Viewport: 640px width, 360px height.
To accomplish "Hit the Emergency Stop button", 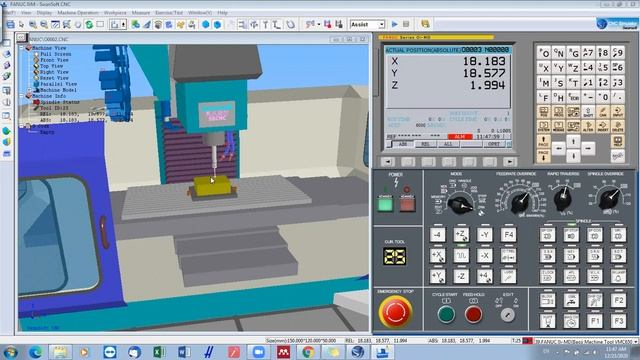I will pos(395,312).
